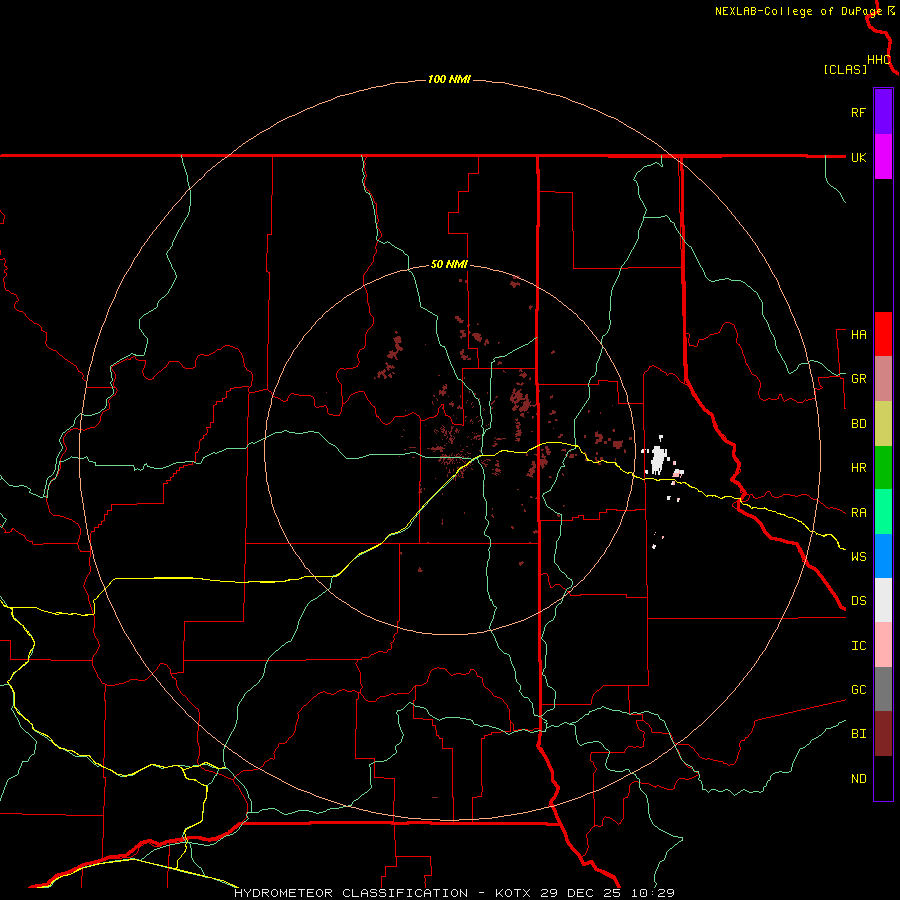Click the magenta UK legend color swatch
The height and width of the screenshot is (900, 900).
coord(883,157)
